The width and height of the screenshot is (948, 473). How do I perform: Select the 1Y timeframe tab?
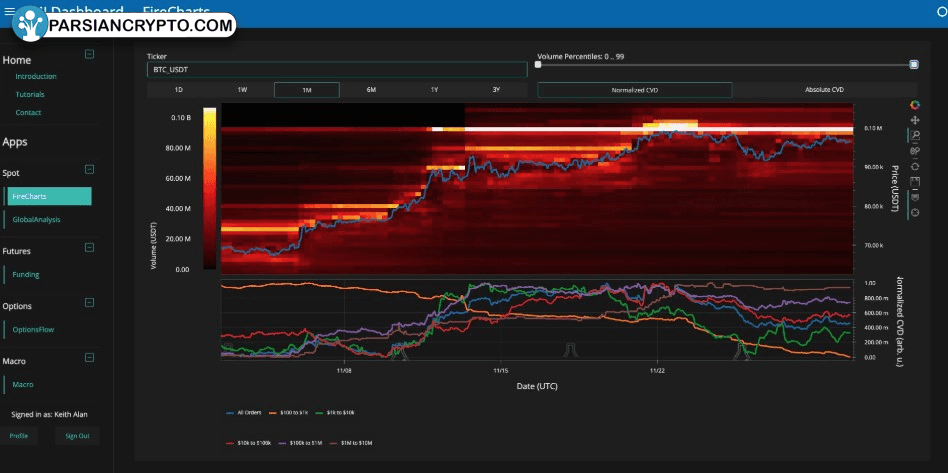(x=434, y=90)
